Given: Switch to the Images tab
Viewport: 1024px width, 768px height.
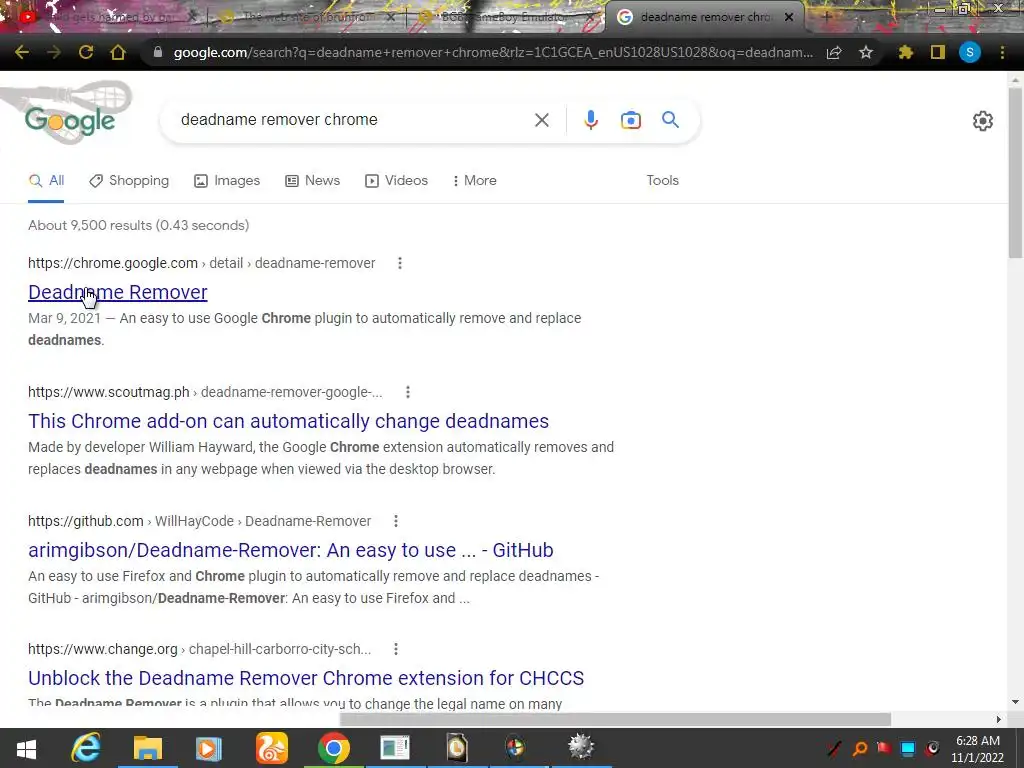Looking at the screenshot, I should click(227, 181).
